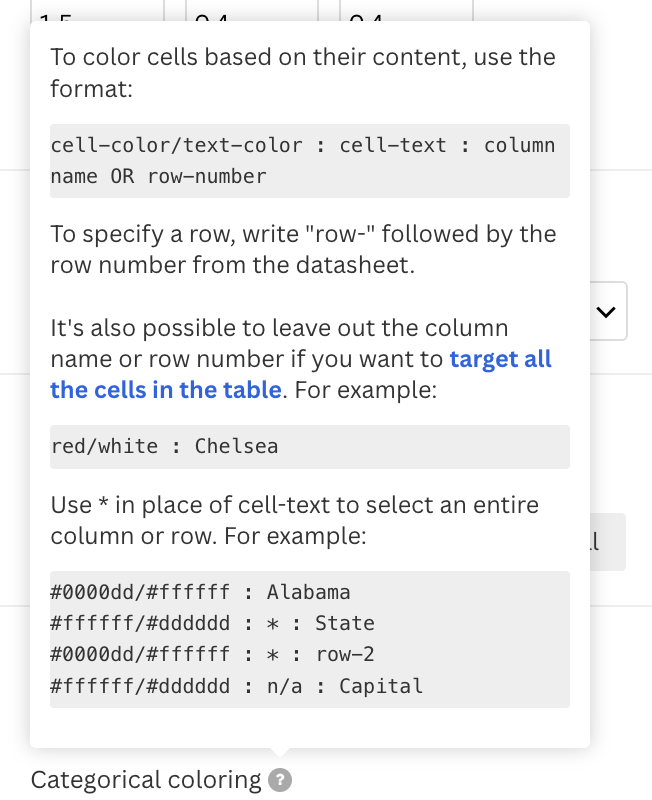652x800 pixels.
Task: Select the rightmost table cell showing 0.4
Action: click(x=407, y=10)
